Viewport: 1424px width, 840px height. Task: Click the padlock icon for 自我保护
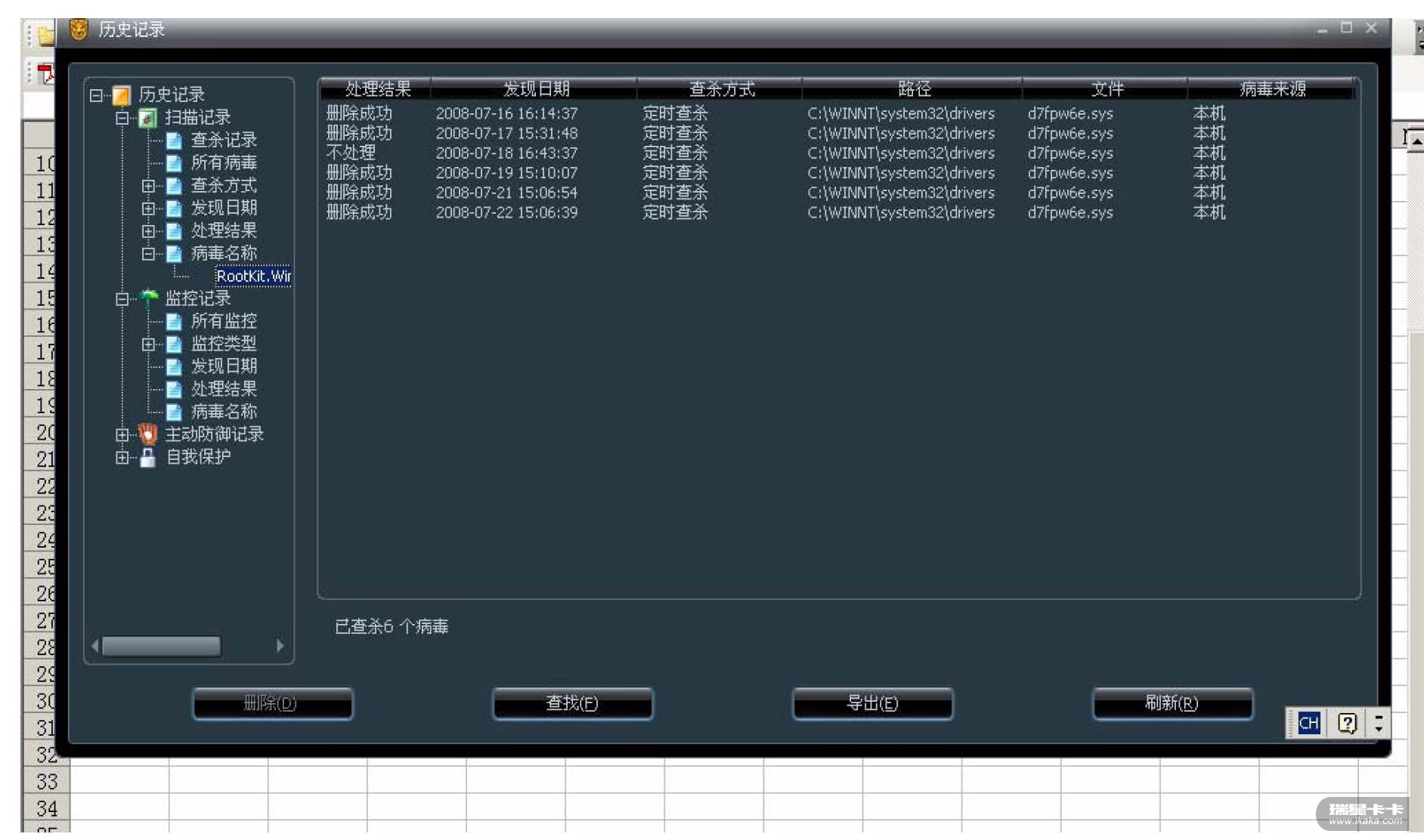point(148,457)
